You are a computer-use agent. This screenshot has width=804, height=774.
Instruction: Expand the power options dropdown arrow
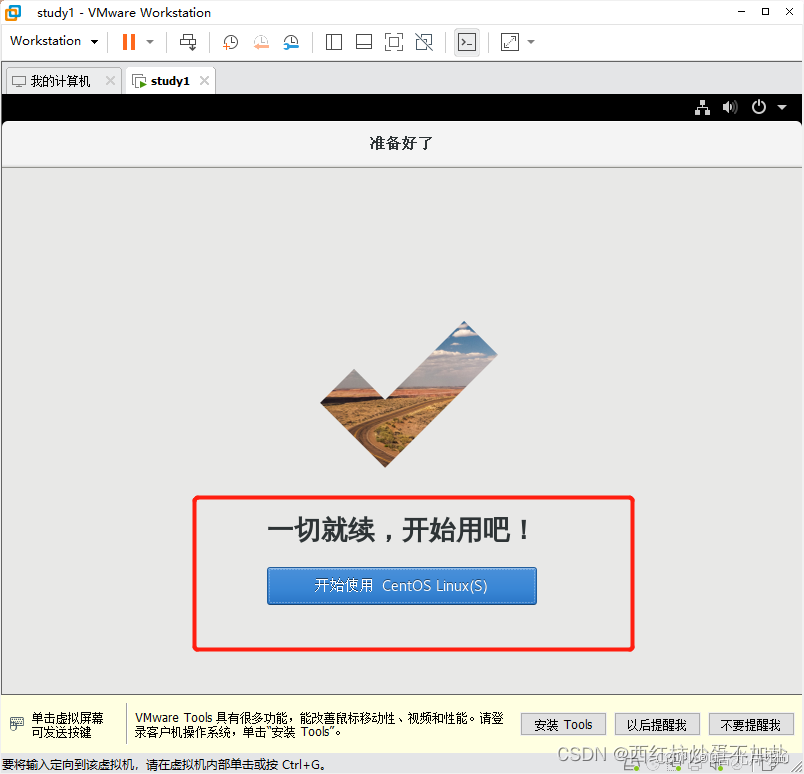pos(150,42)
